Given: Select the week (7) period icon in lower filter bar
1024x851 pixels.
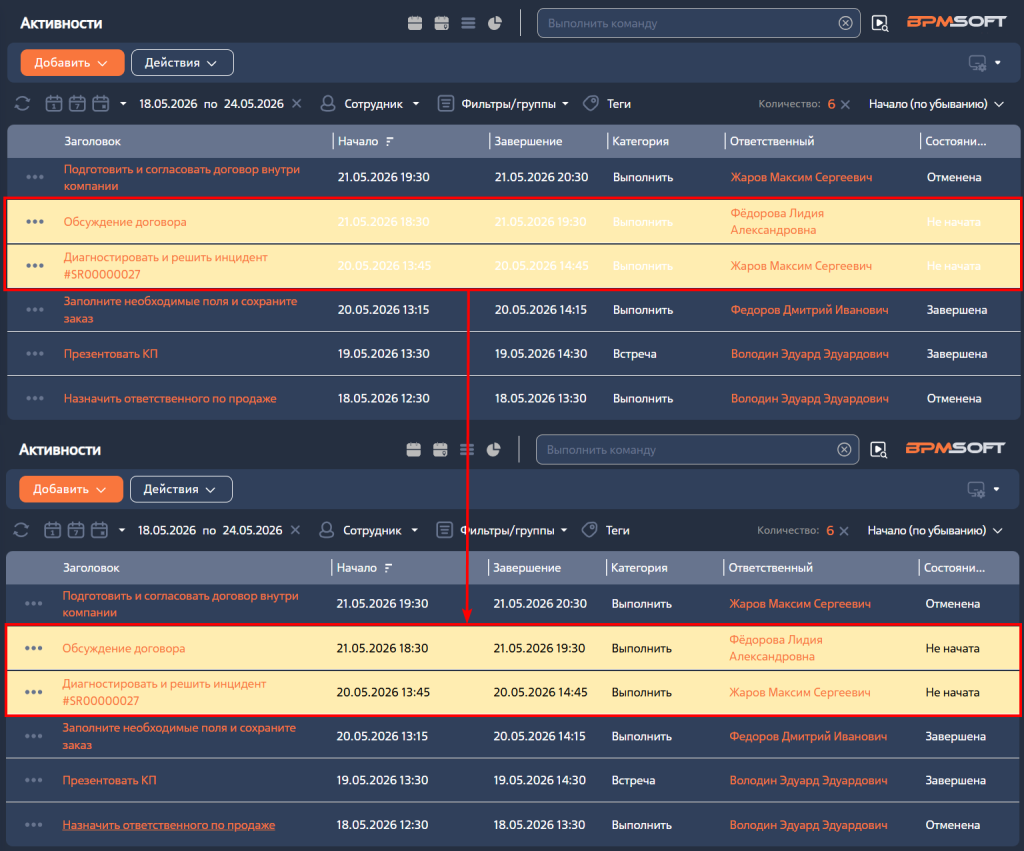Looking at the screenshot, I should (x=76, y=530).
